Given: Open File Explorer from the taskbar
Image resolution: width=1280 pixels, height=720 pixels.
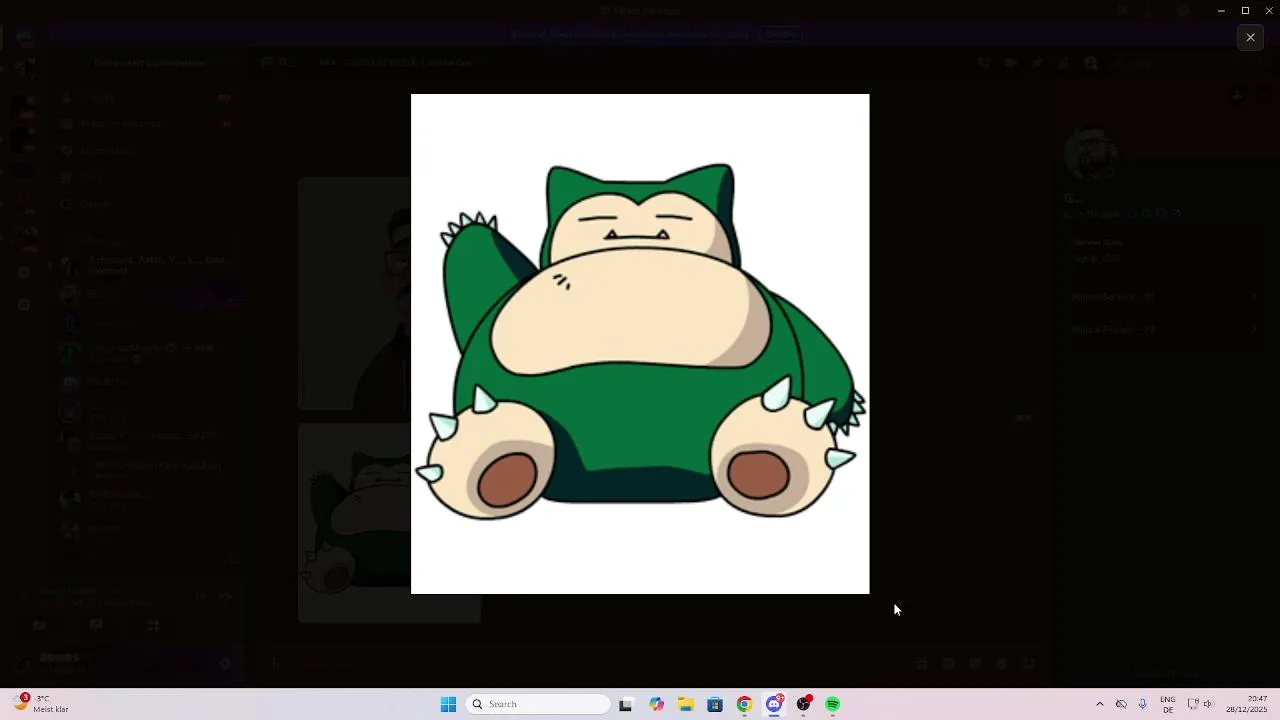Looking at the screenshot, I should coord(686,704).
